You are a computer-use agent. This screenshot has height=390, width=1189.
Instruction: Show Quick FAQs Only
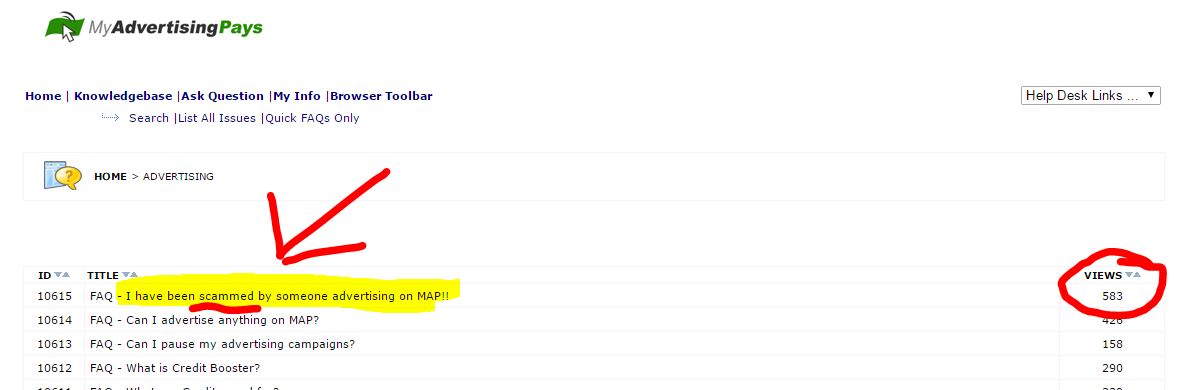coord(312,118)
